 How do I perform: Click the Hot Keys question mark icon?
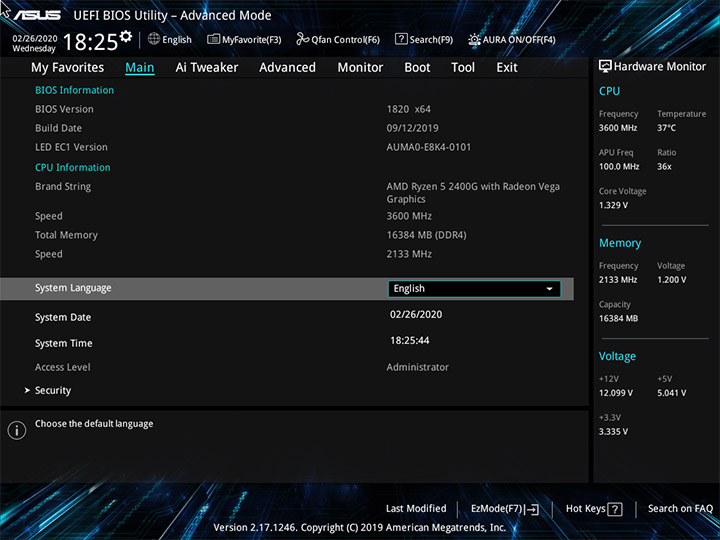click(615, 509)
